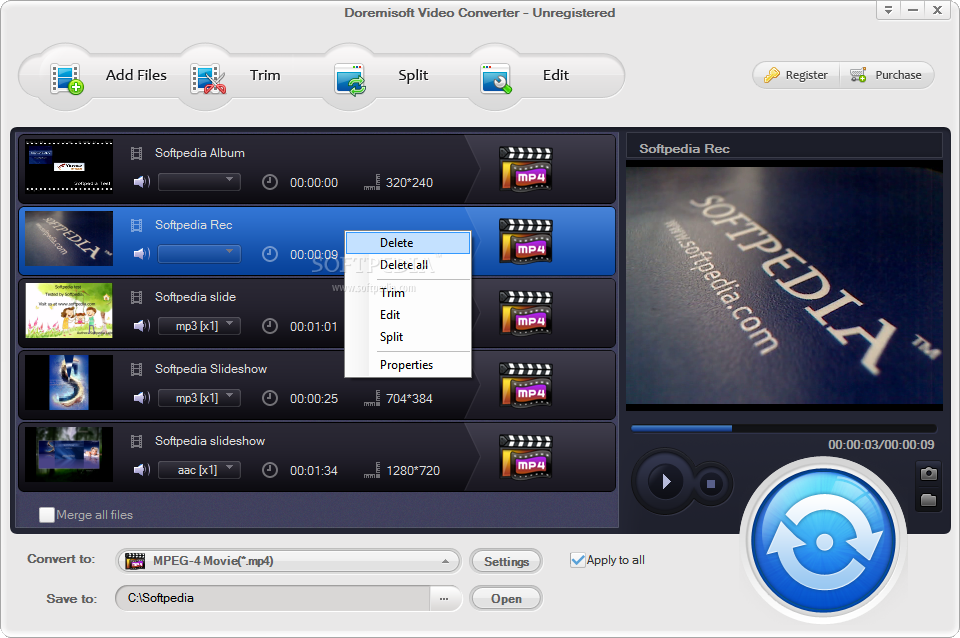The image size is (960, 638).
Task: Enable Merge all files checkbox
Action: [x=47, y=515]
